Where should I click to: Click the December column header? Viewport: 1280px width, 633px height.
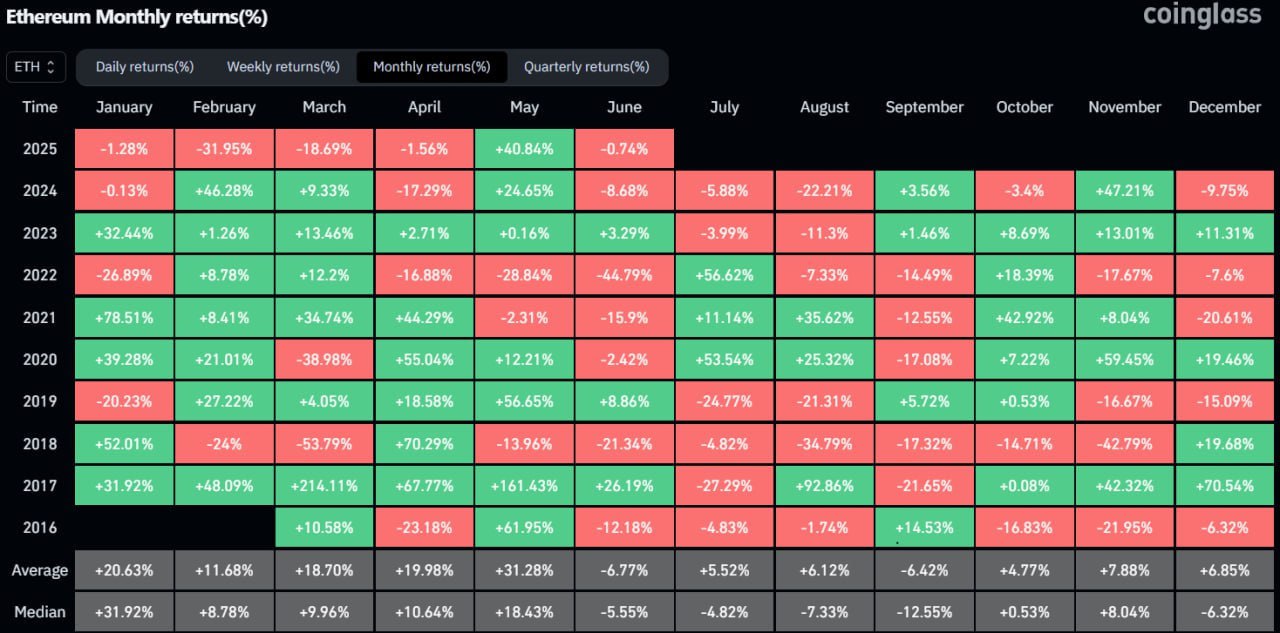1225,107
